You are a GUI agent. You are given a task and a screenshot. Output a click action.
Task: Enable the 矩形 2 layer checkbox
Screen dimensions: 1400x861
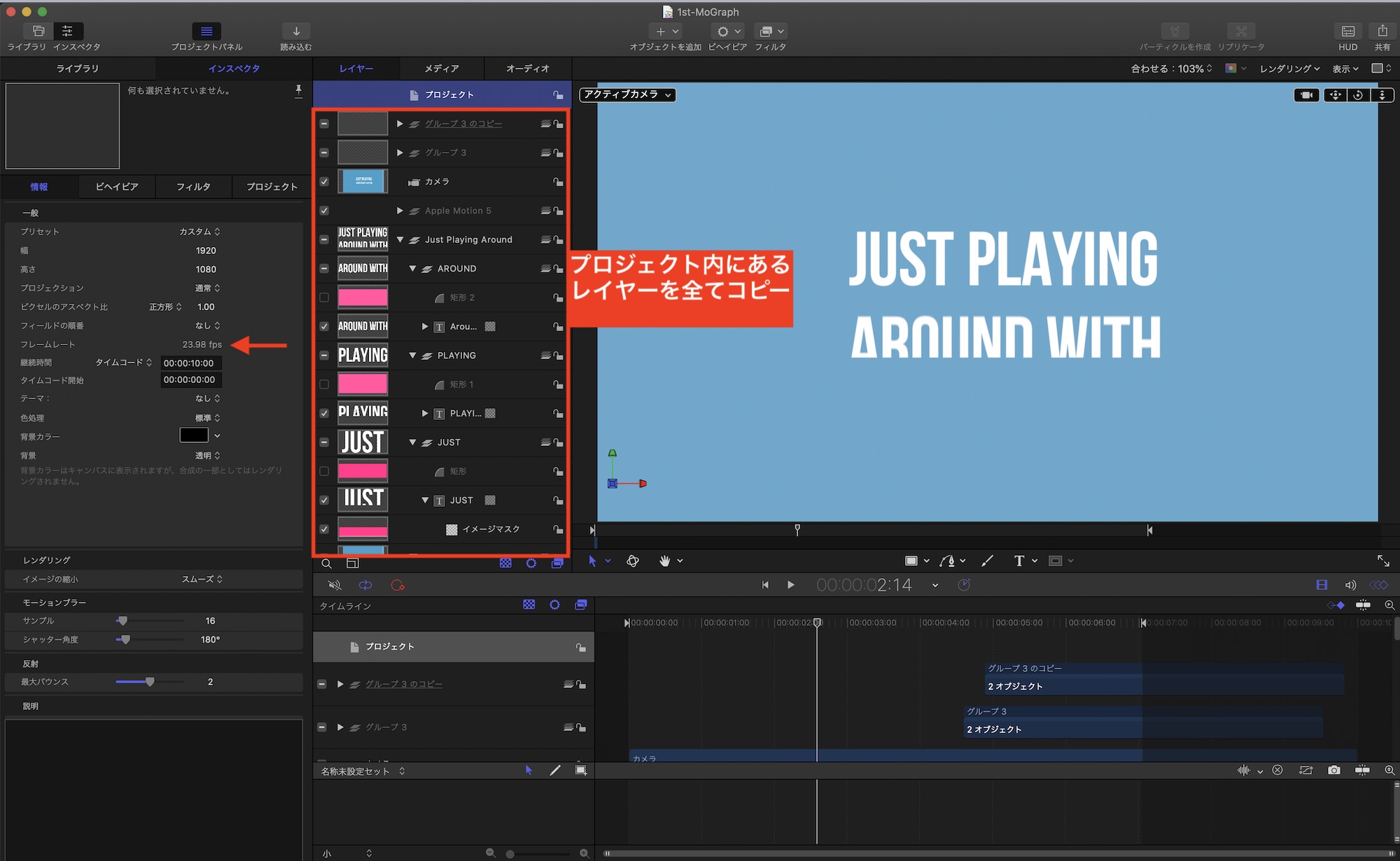pyautogui.click(x=324, y=297)
